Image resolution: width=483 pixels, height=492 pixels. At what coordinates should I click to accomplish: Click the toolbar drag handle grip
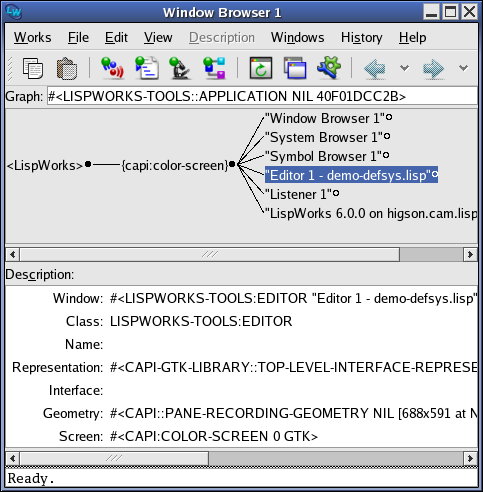pos(10,68)
